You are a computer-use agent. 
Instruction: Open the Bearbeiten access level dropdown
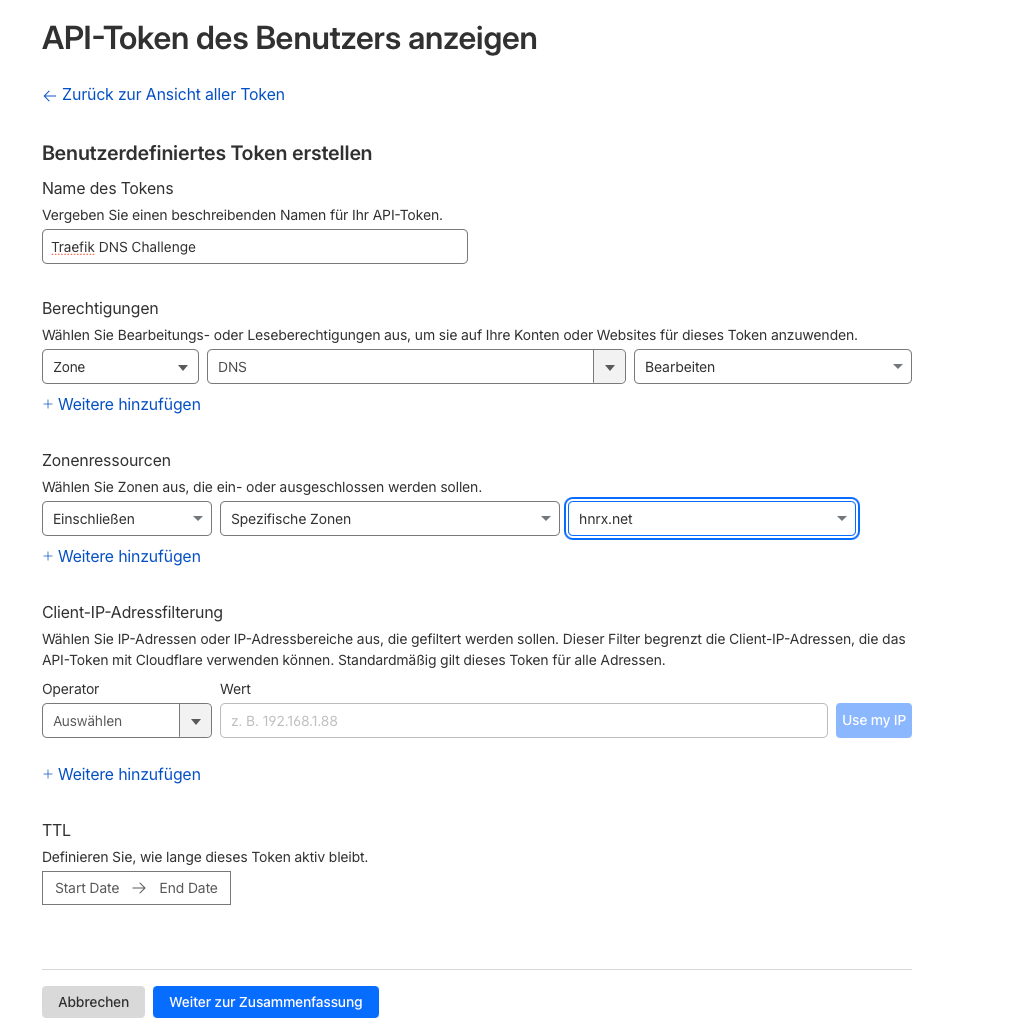point(772,367)
